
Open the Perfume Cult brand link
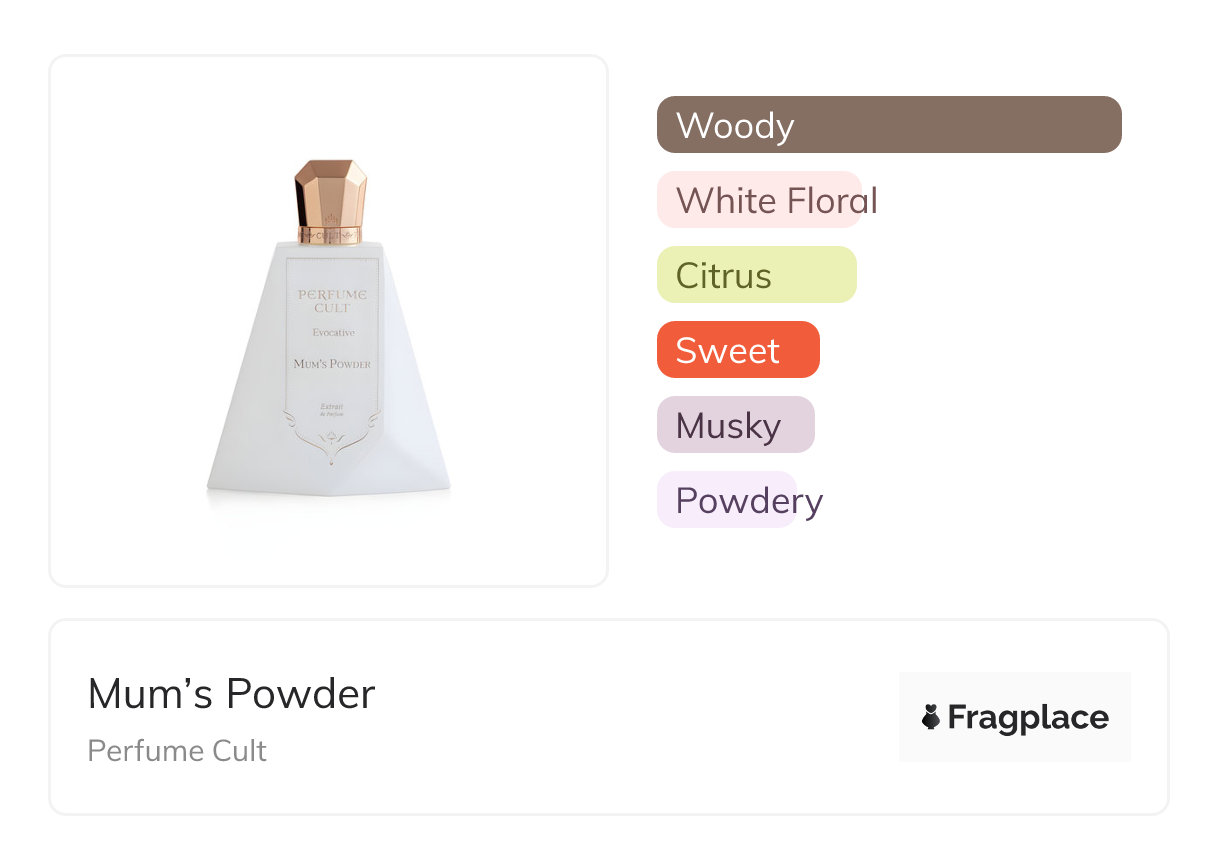click(x=177, y=750)
